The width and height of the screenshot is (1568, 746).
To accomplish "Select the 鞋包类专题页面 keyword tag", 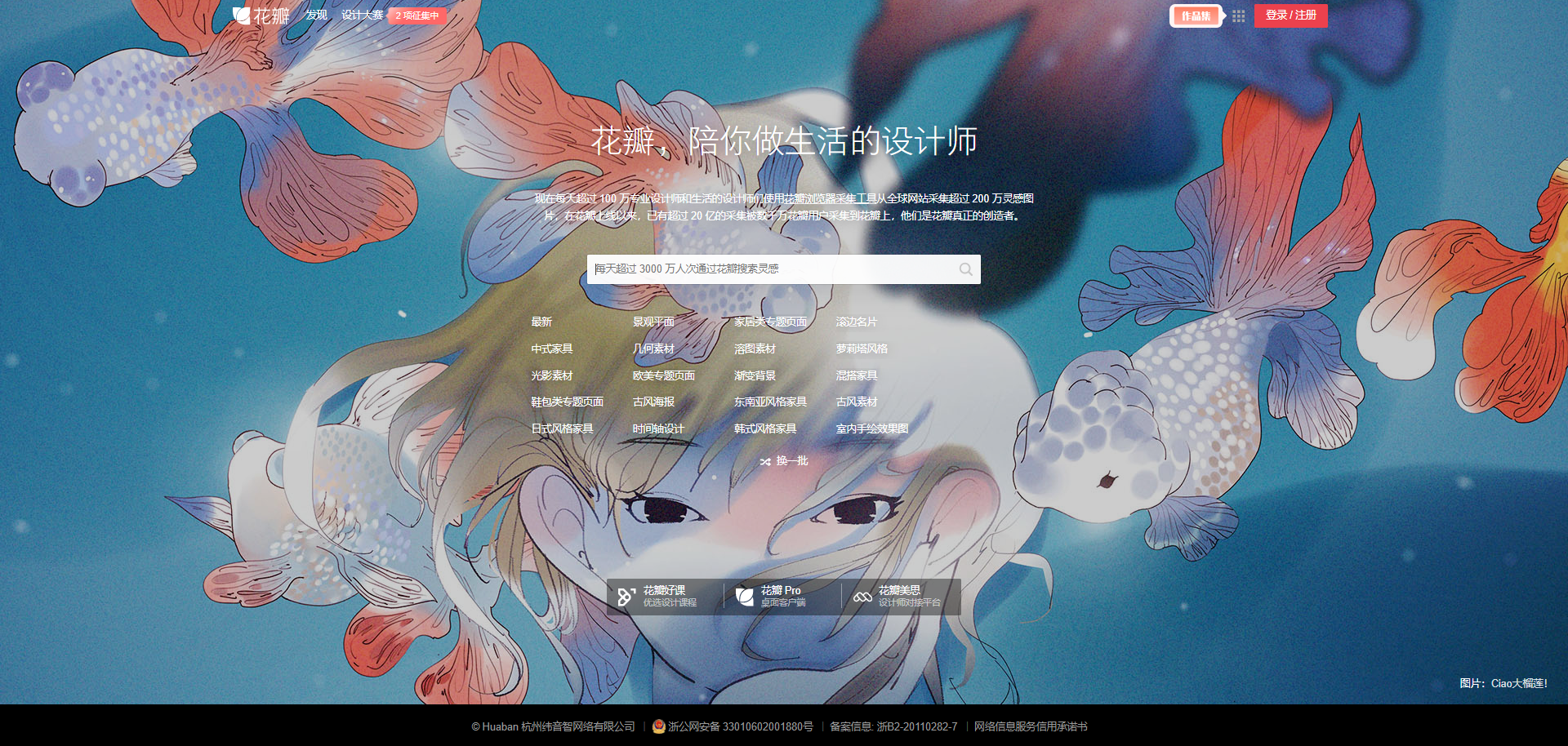I will [x=567, y=402].
